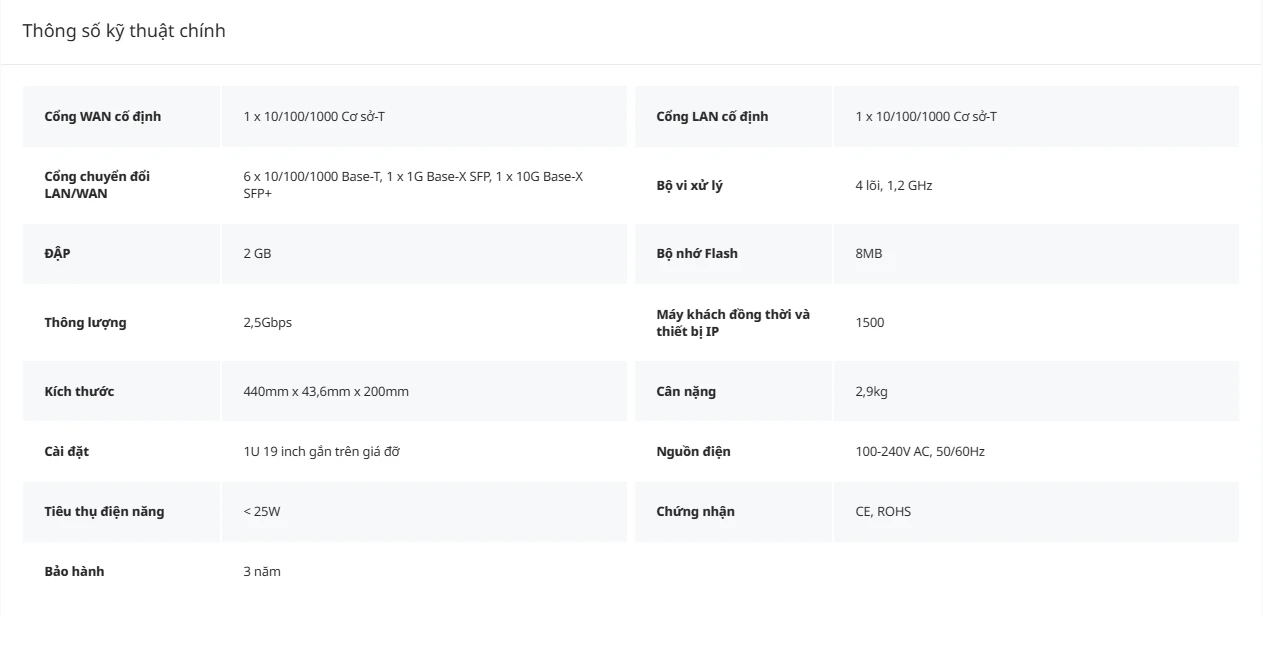Click the '2,5Gbps' throughput value

point(268,322)
